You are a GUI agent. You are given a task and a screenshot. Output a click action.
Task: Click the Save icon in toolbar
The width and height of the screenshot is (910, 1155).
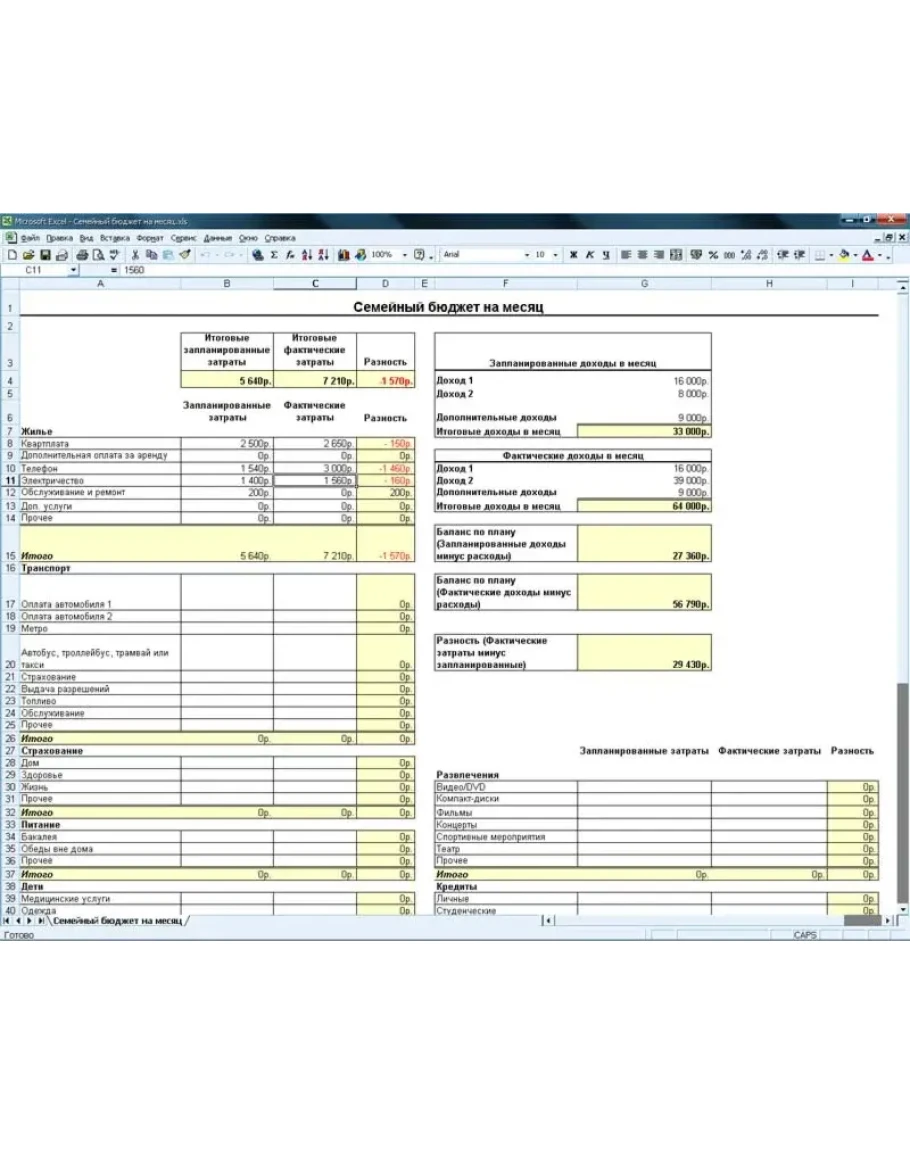click(x=46, y=255)
